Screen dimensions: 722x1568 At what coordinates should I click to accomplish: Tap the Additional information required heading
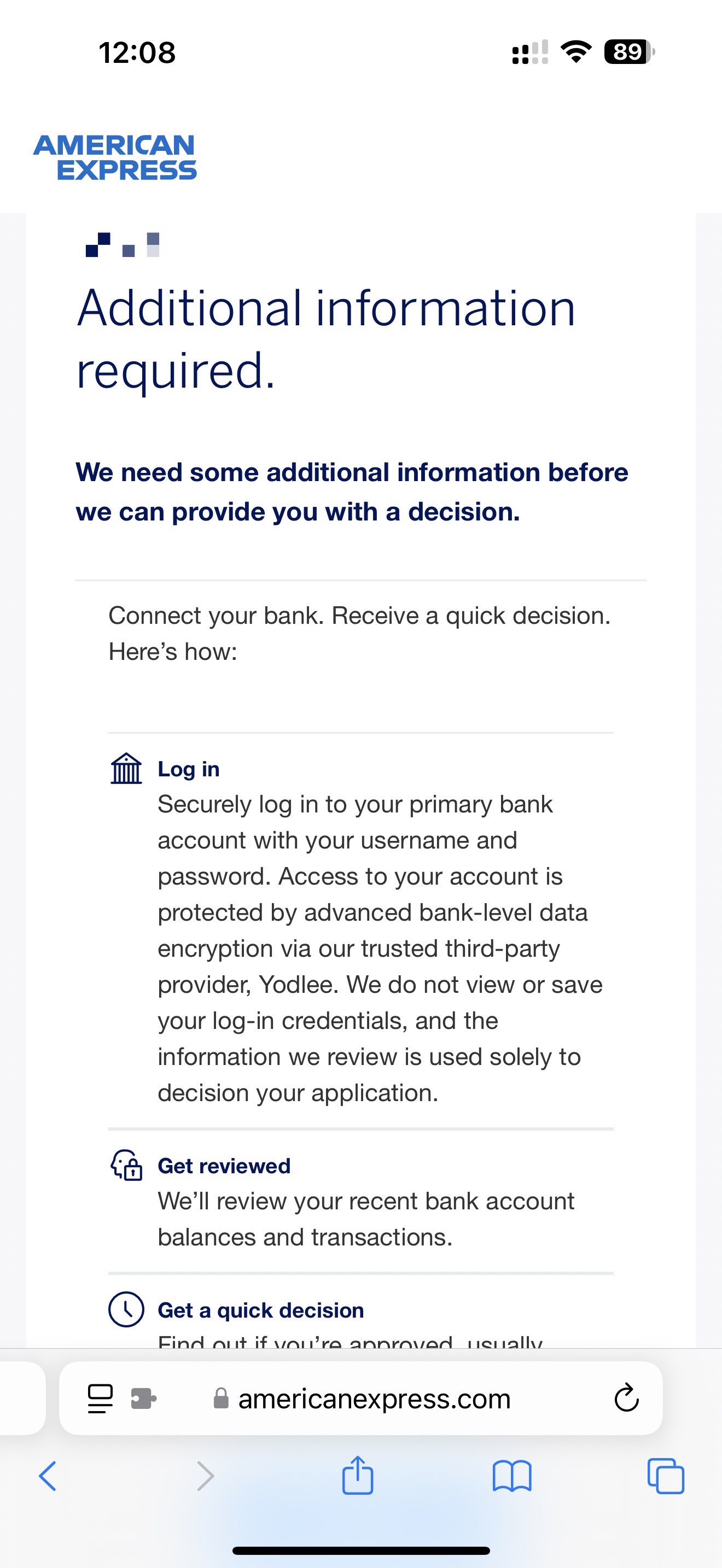click(325, 339)
